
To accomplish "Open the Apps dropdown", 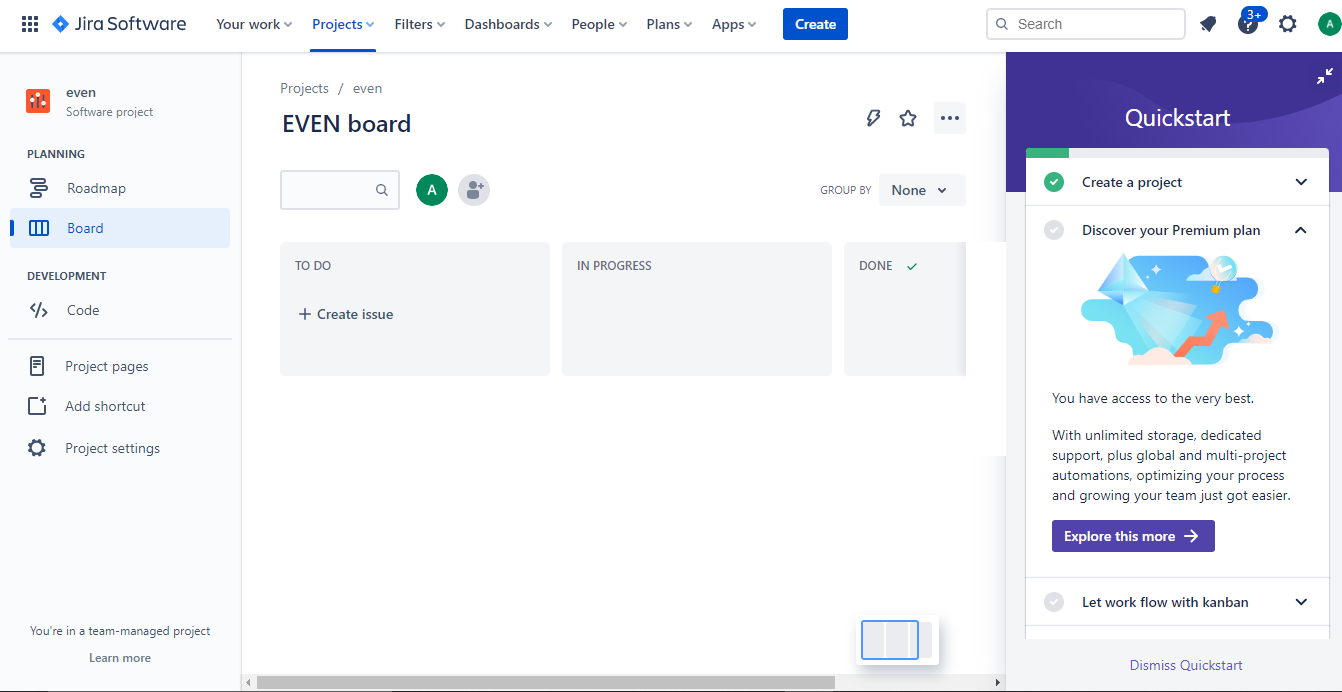I will point(734,24).
